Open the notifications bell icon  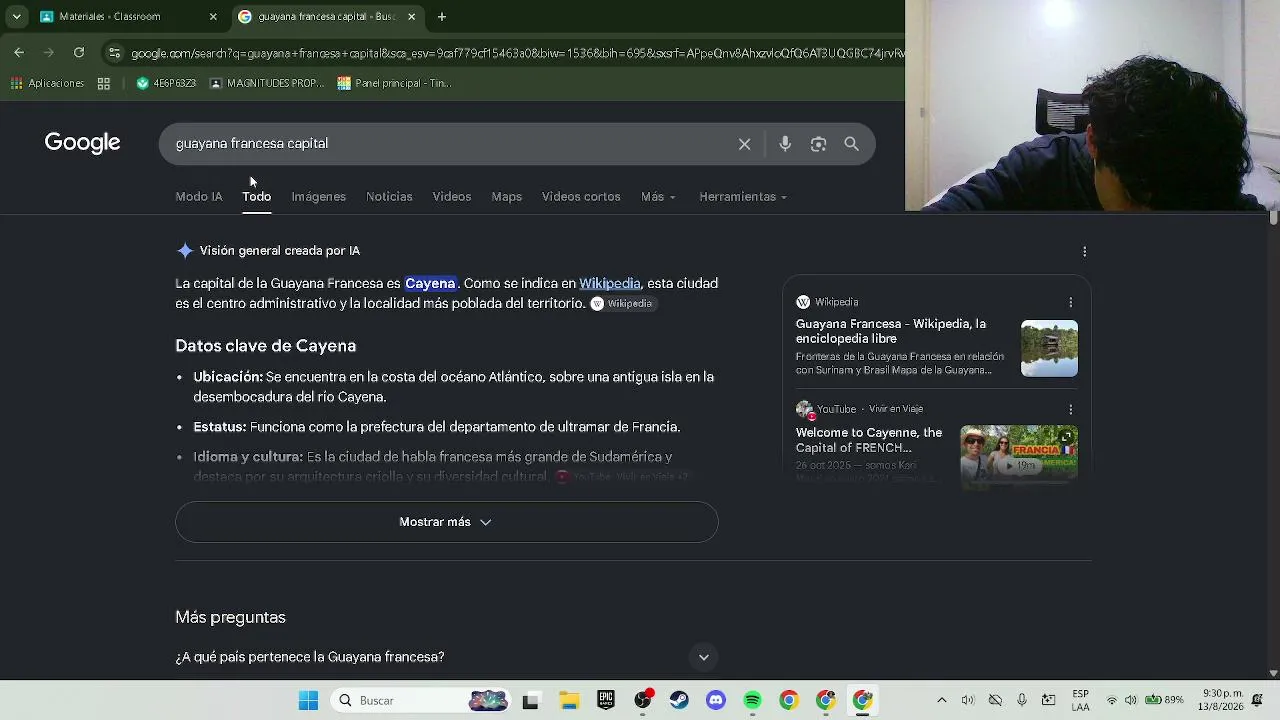[x=1257, y=701]
